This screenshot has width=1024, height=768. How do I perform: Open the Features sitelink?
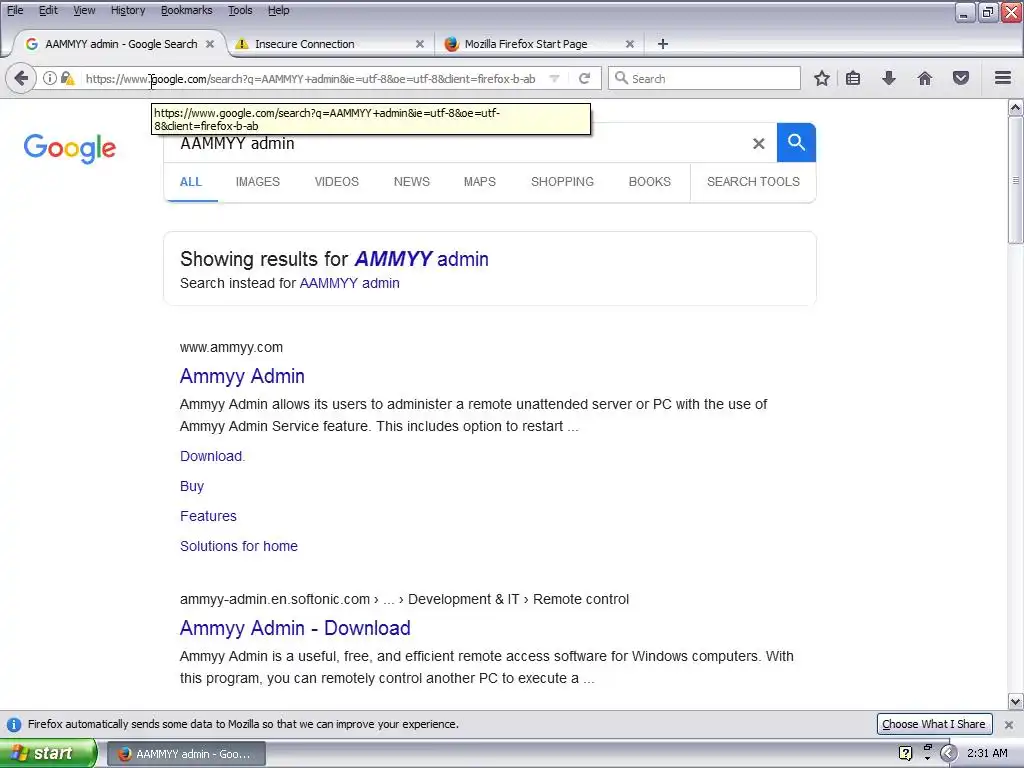(x=208, y=517)
